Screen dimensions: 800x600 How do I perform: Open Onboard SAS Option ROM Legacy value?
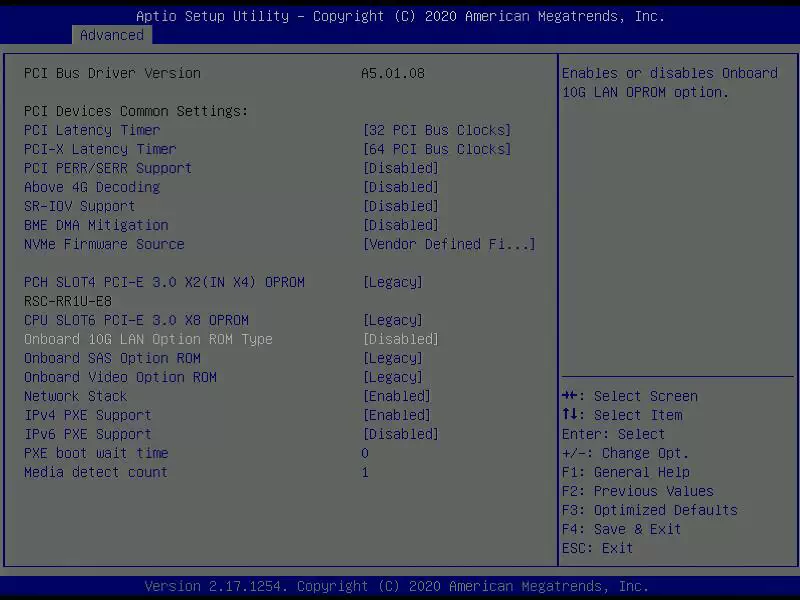[393, 358]
